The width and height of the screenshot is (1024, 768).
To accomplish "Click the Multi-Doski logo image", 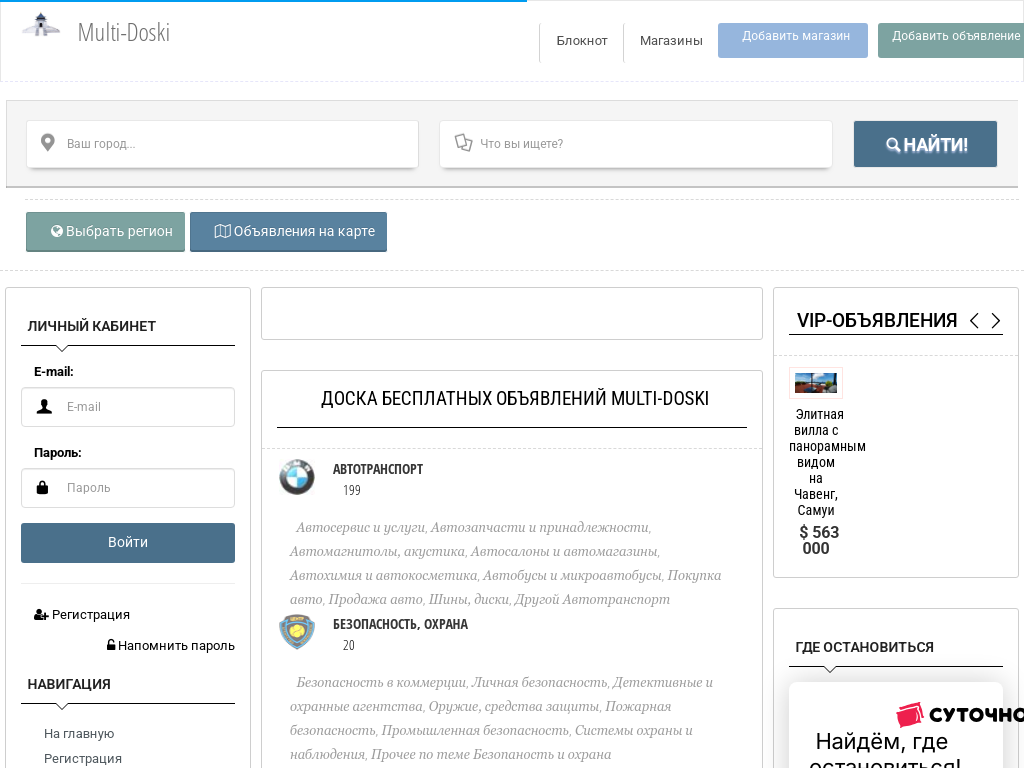I will click(40, 25).
